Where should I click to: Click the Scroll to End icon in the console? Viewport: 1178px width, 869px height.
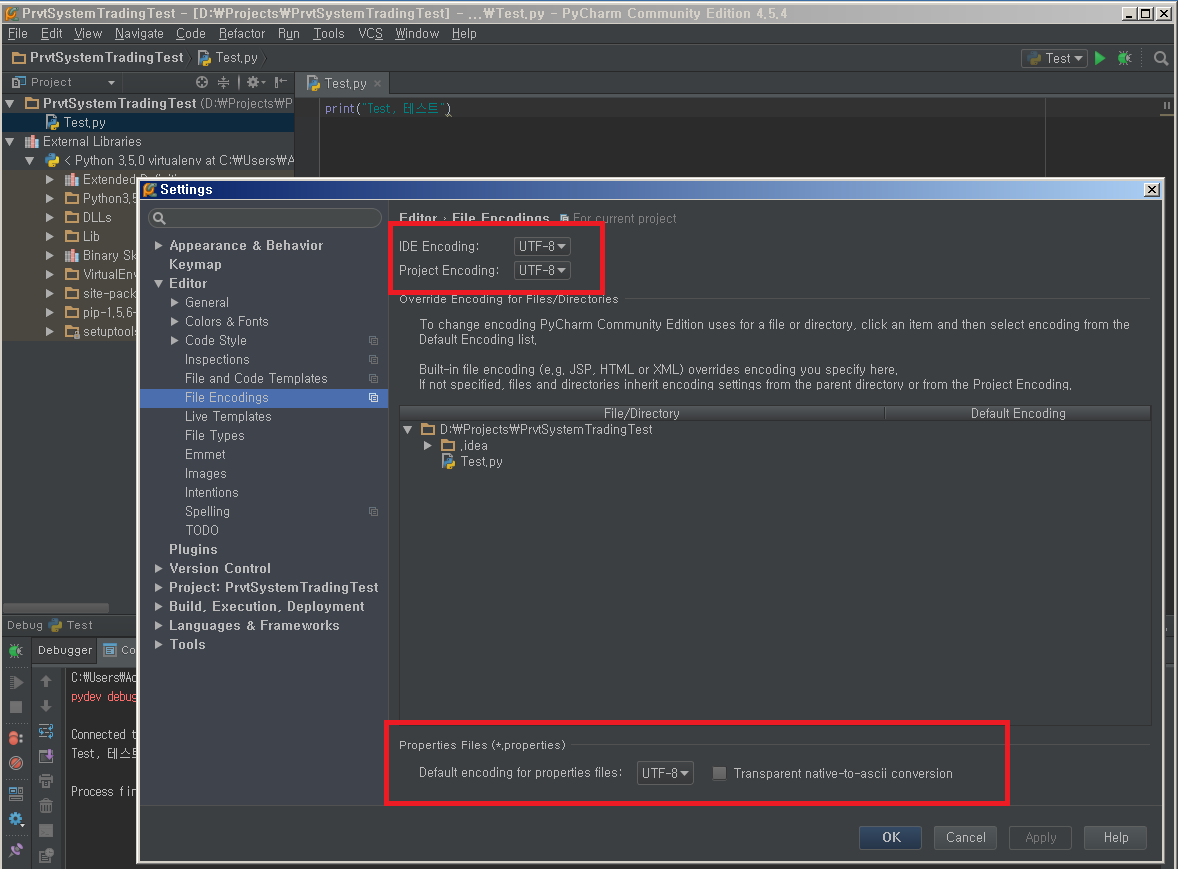coord(46,756)
